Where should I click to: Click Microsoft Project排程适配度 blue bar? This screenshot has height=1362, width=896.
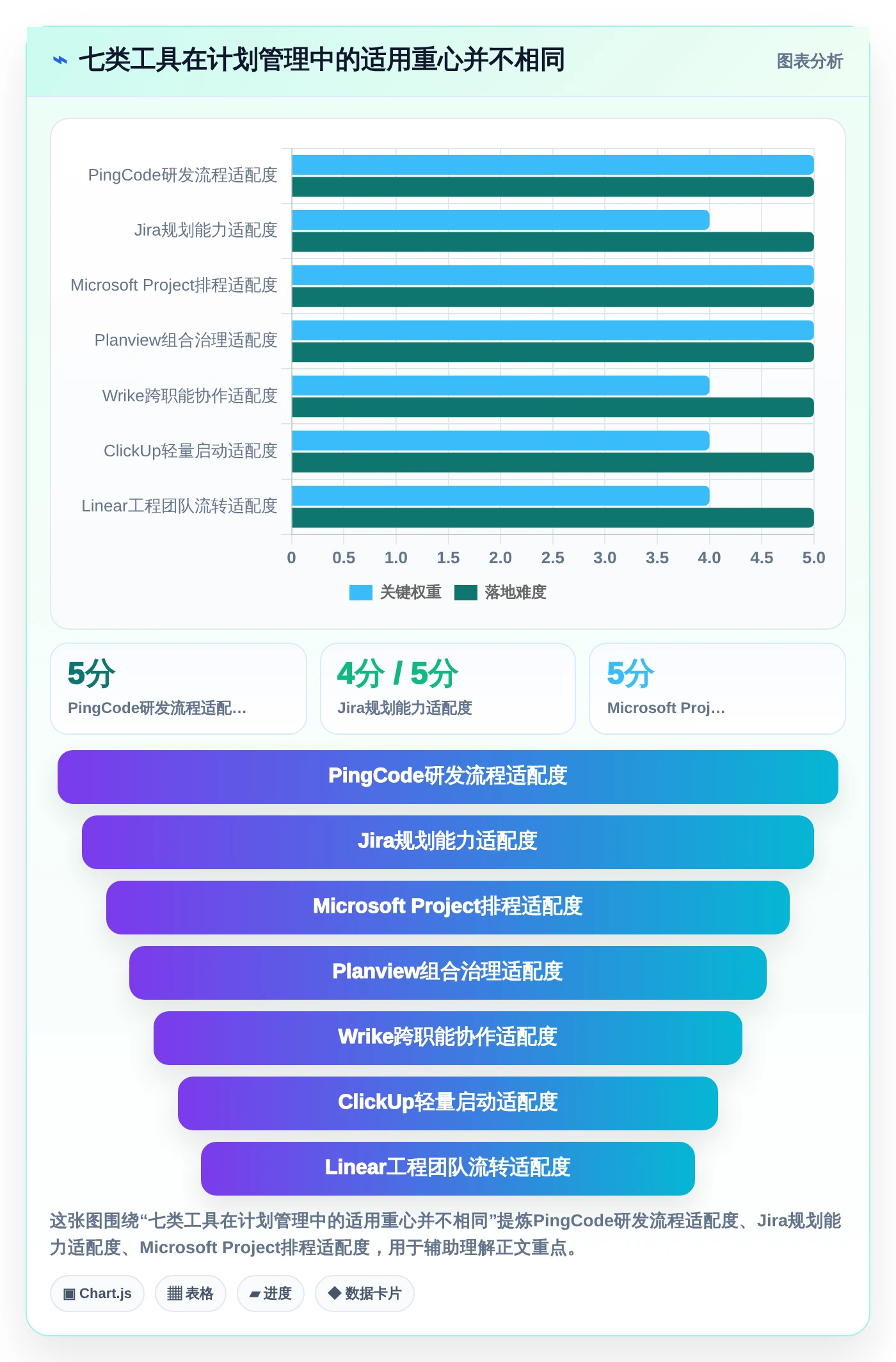tap(552, 275)
